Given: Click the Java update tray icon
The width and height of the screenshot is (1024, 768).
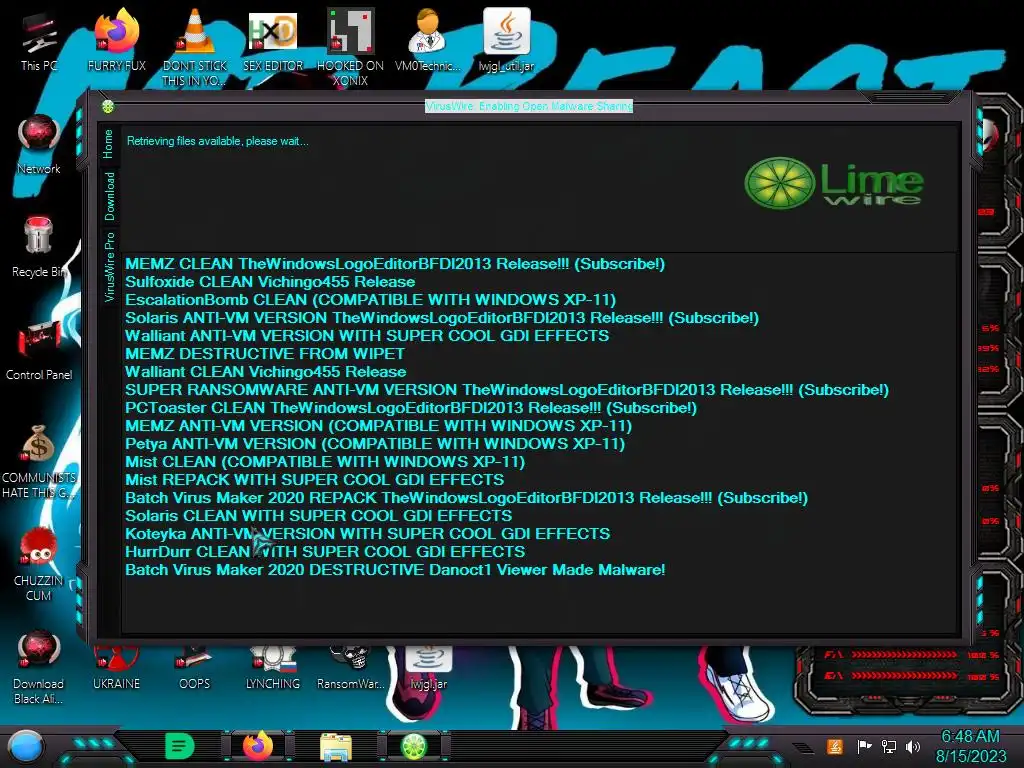Looking at the screenshot, I should [835, 746].
